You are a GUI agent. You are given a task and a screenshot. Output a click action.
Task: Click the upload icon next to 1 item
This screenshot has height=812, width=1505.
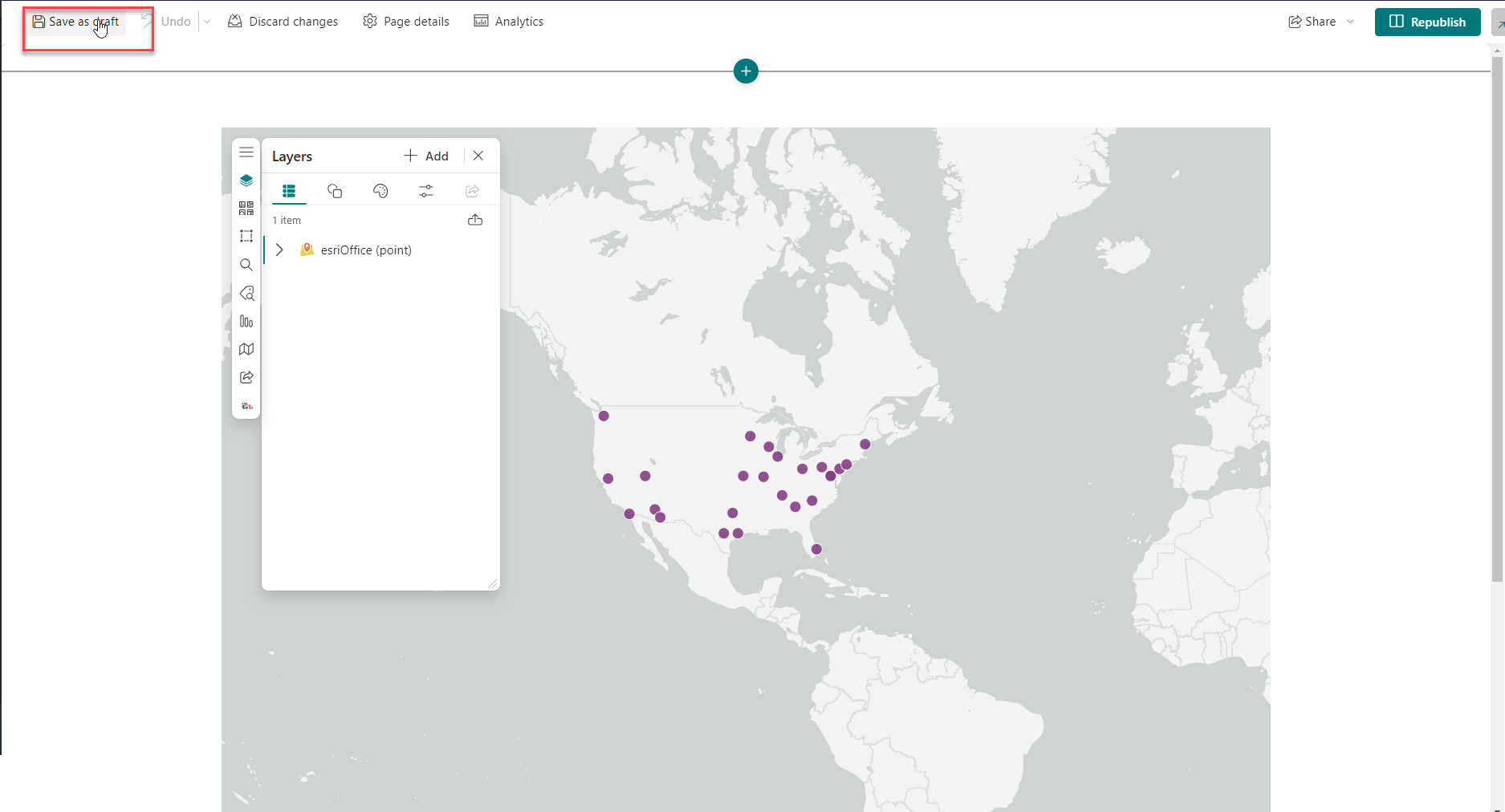tap(475, 219)
